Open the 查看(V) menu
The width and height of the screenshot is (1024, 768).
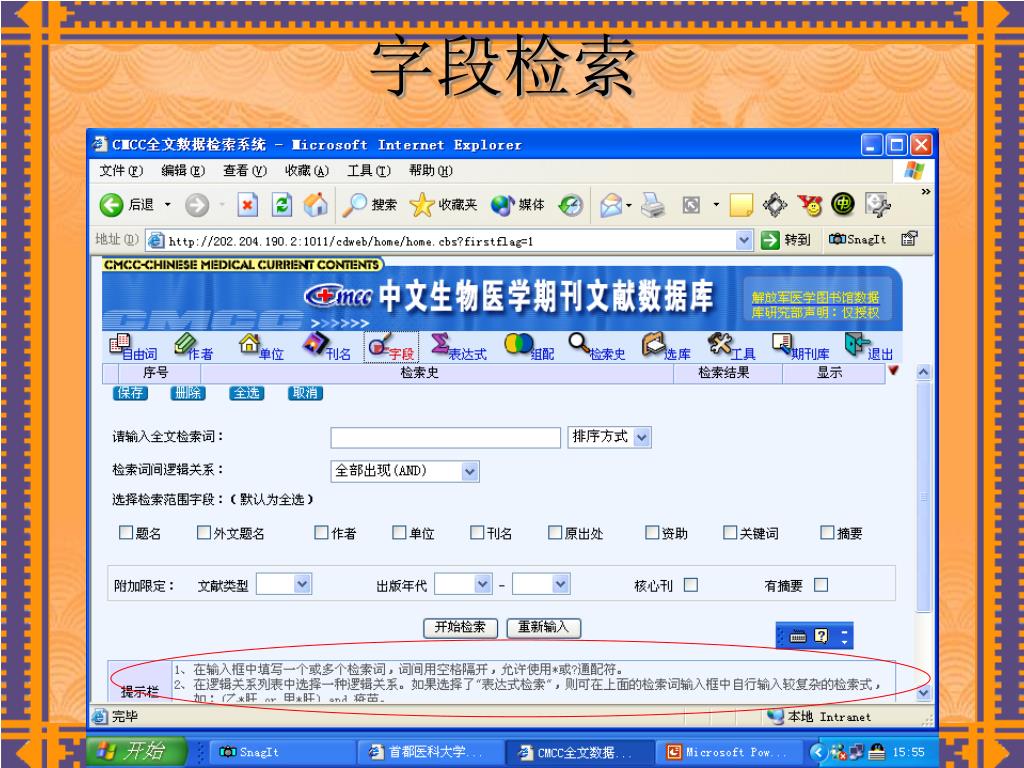[x=245, y=171]
